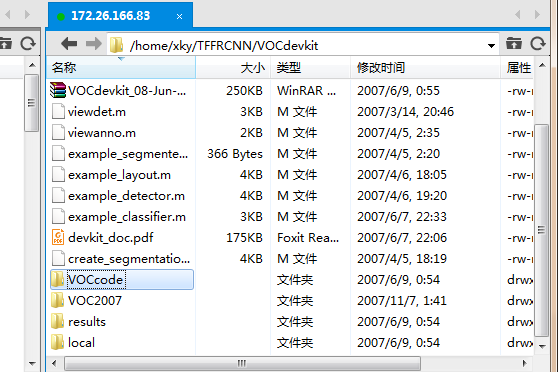Click the results folder name
This screenshot has height=372, width=558.
87,322
